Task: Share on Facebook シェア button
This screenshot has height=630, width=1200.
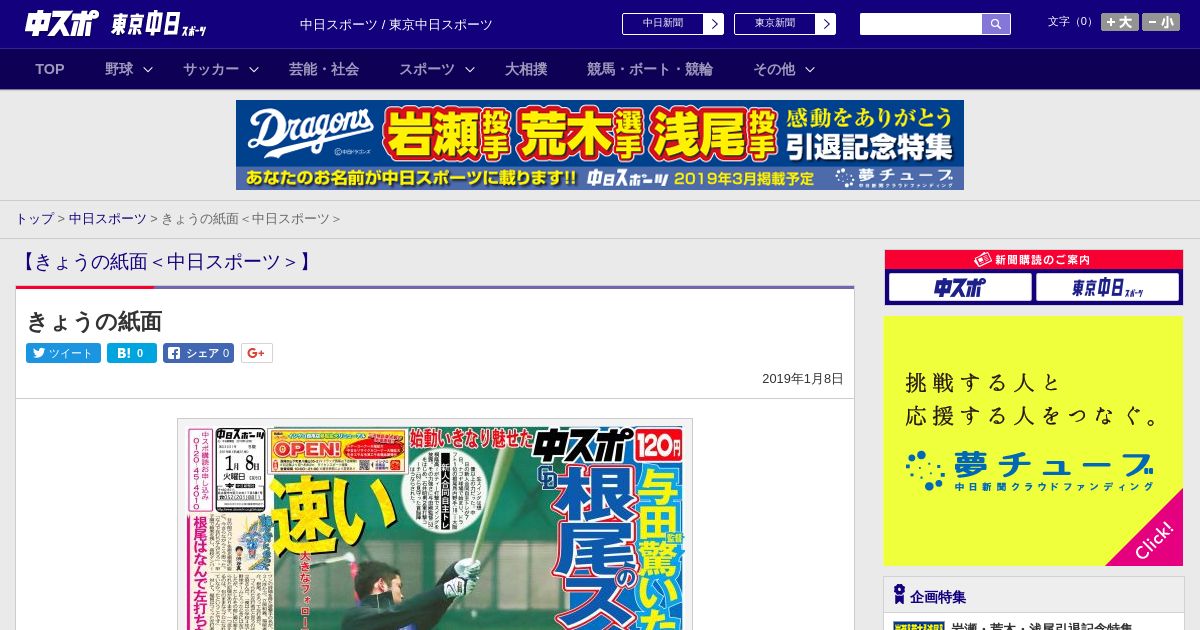Action: [x=198, y=353]
